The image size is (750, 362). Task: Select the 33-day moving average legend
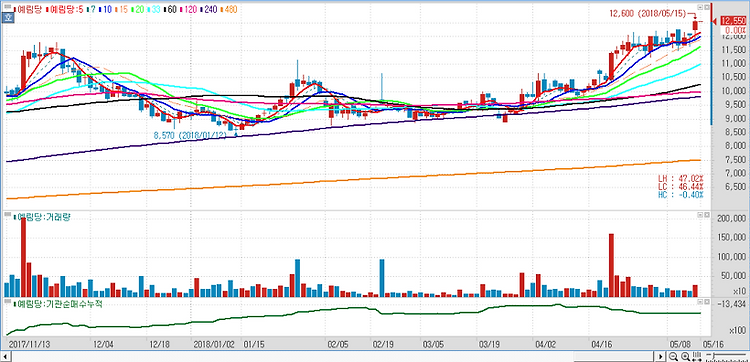(154, 9)
